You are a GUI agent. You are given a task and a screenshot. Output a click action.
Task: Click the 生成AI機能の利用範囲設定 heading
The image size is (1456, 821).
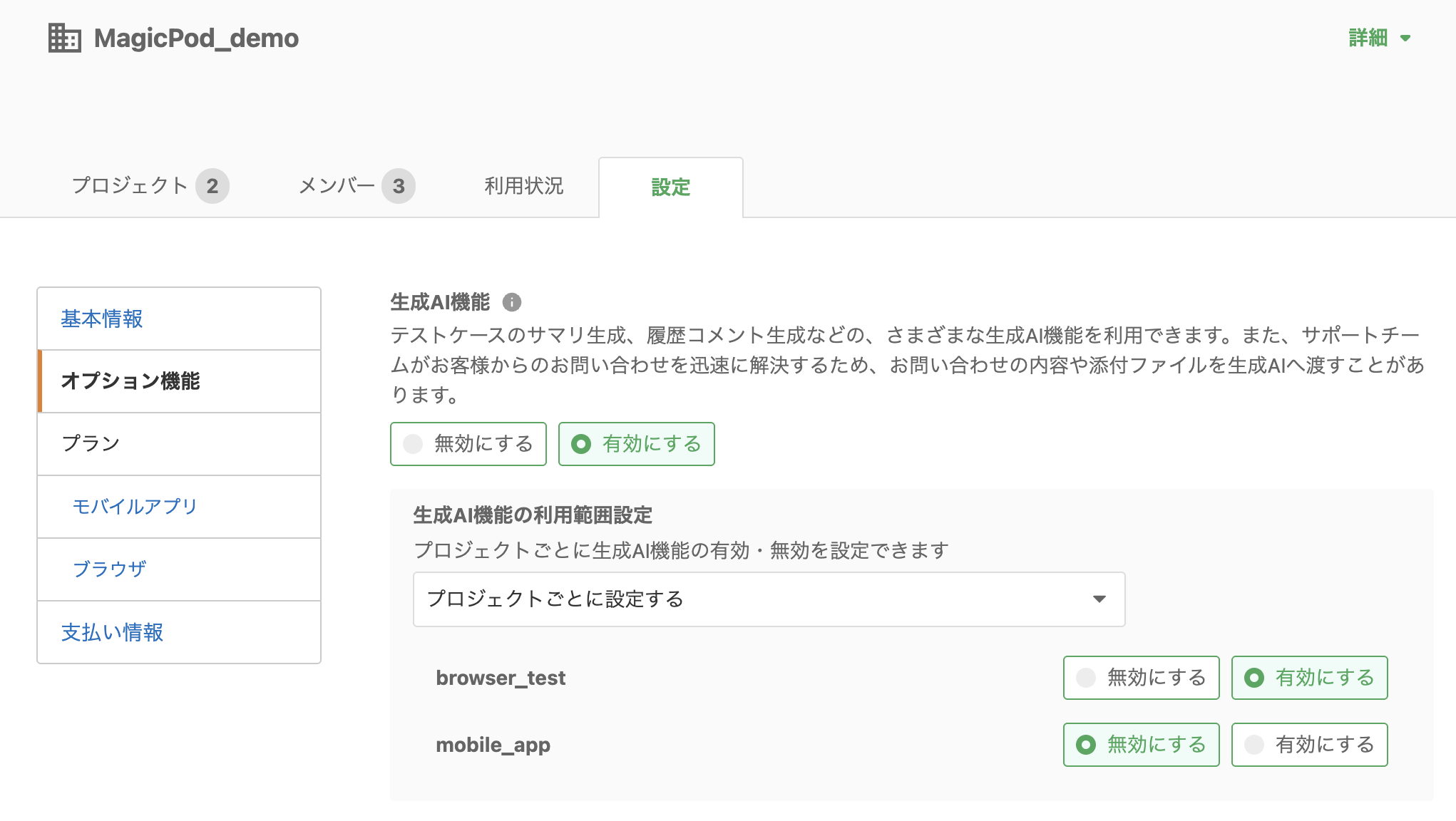tap(533, 515)
